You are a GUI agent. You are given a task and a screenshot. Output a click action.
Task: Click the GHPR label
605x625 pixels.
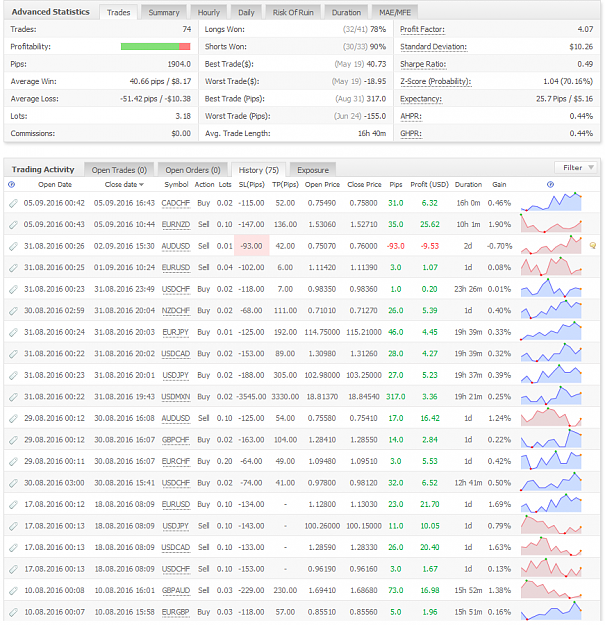pyautogui.click(x=411, y=134)
